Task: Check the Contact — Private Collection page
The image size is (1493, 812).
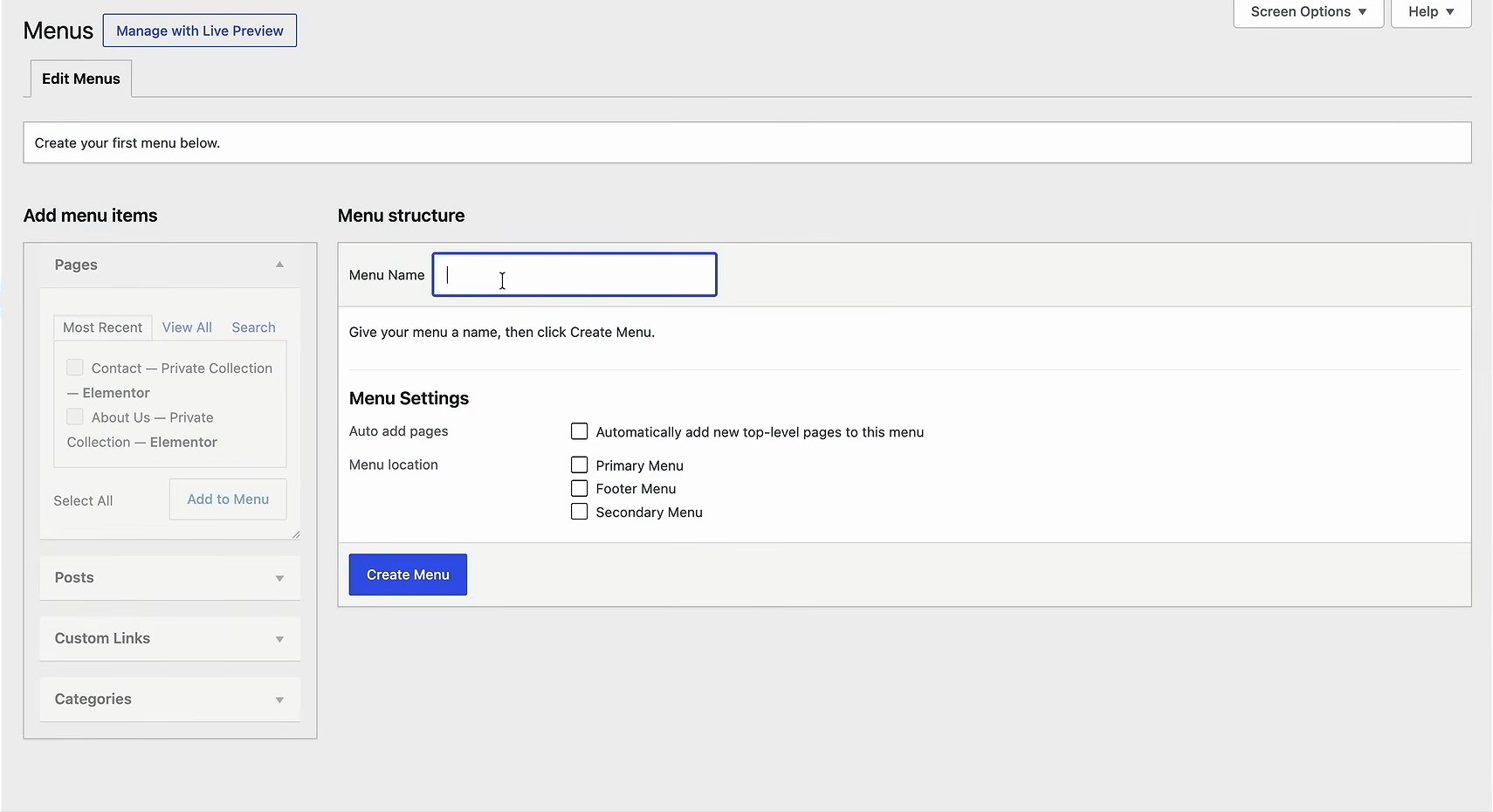Action: point(75,368)
